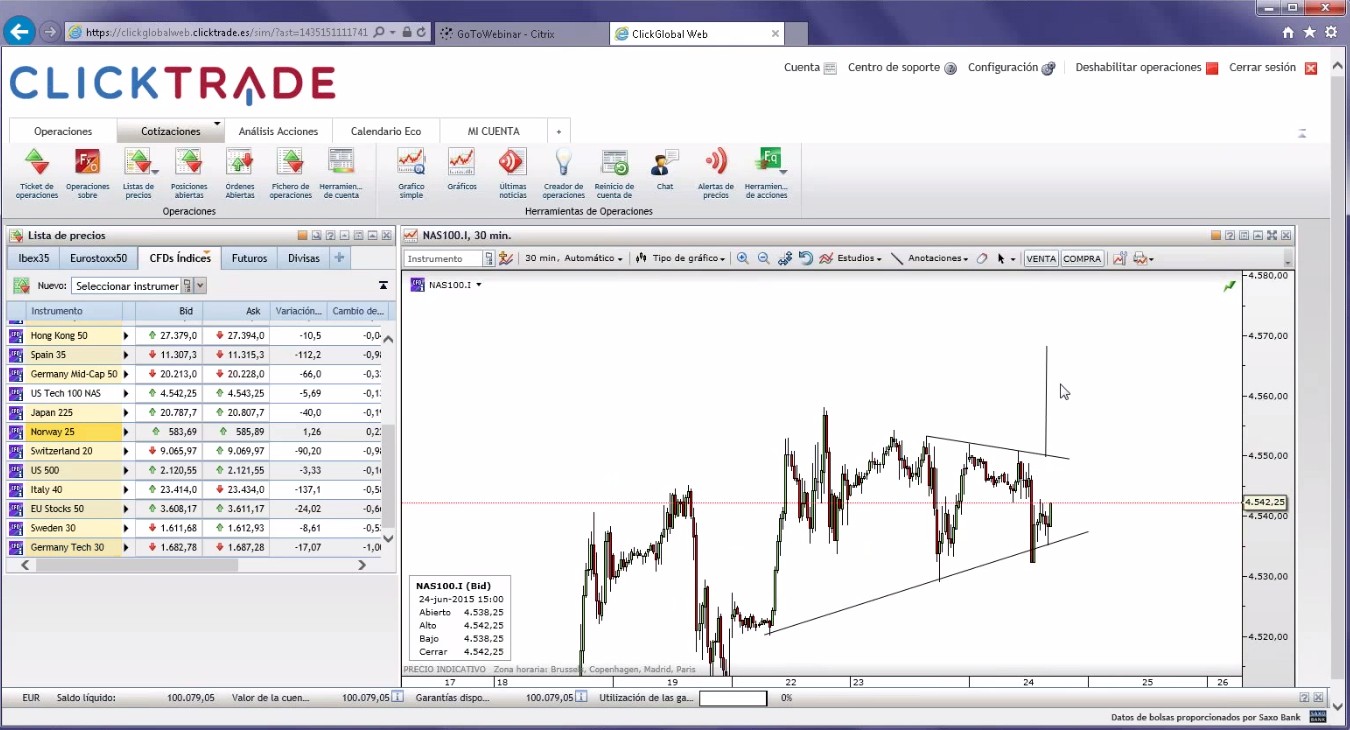Image resolution: width=1350 pixels, height=730 pixels.
Task: Open the Futuros price list tab
Action: click(x=250, y=258)
